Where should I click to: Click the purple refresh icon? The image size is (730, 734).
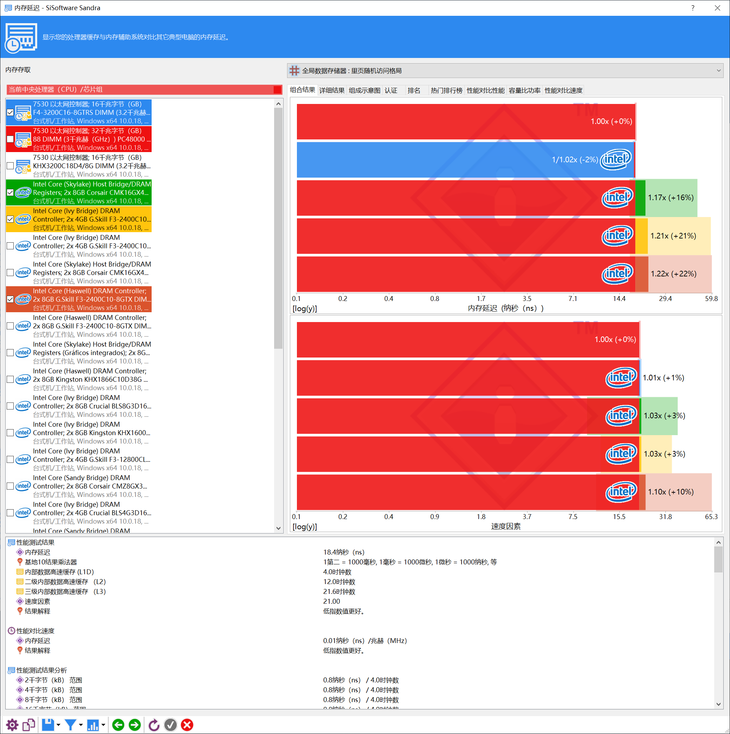(x=153, y=724)
